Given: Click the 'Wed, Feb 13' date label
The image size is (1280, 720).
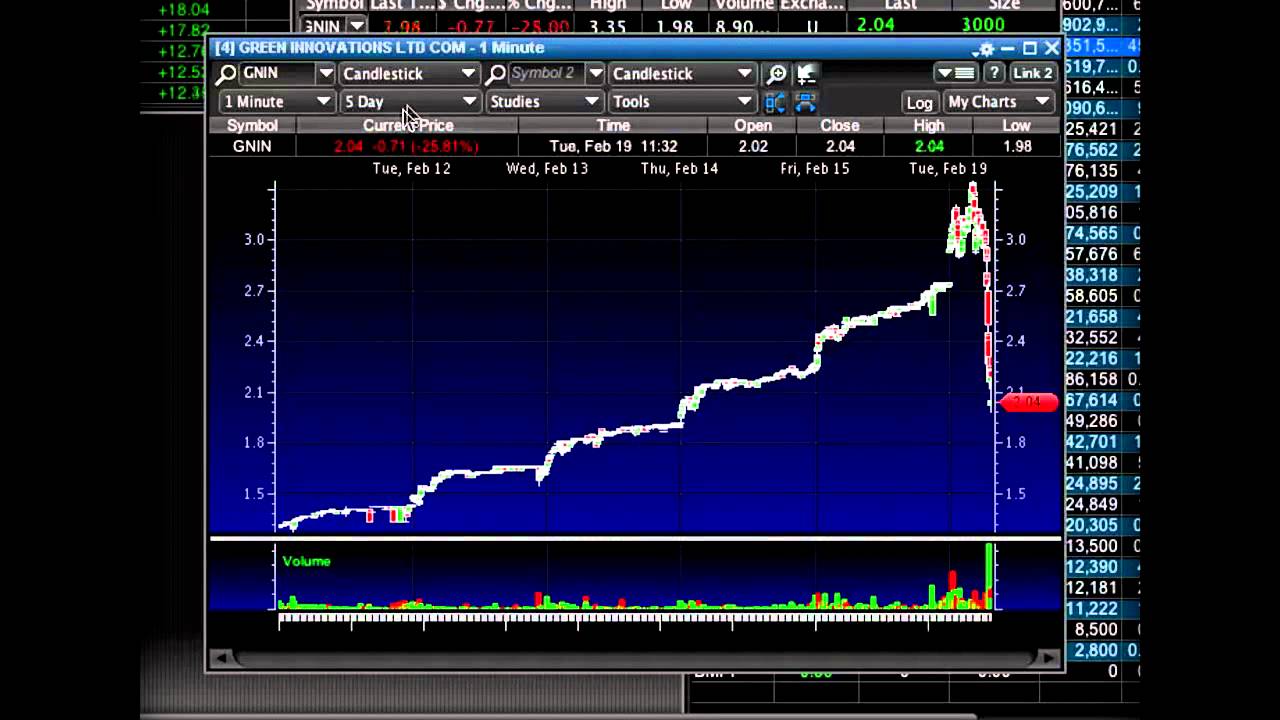Looking at the screenshot, I should [x=546, y=168].
